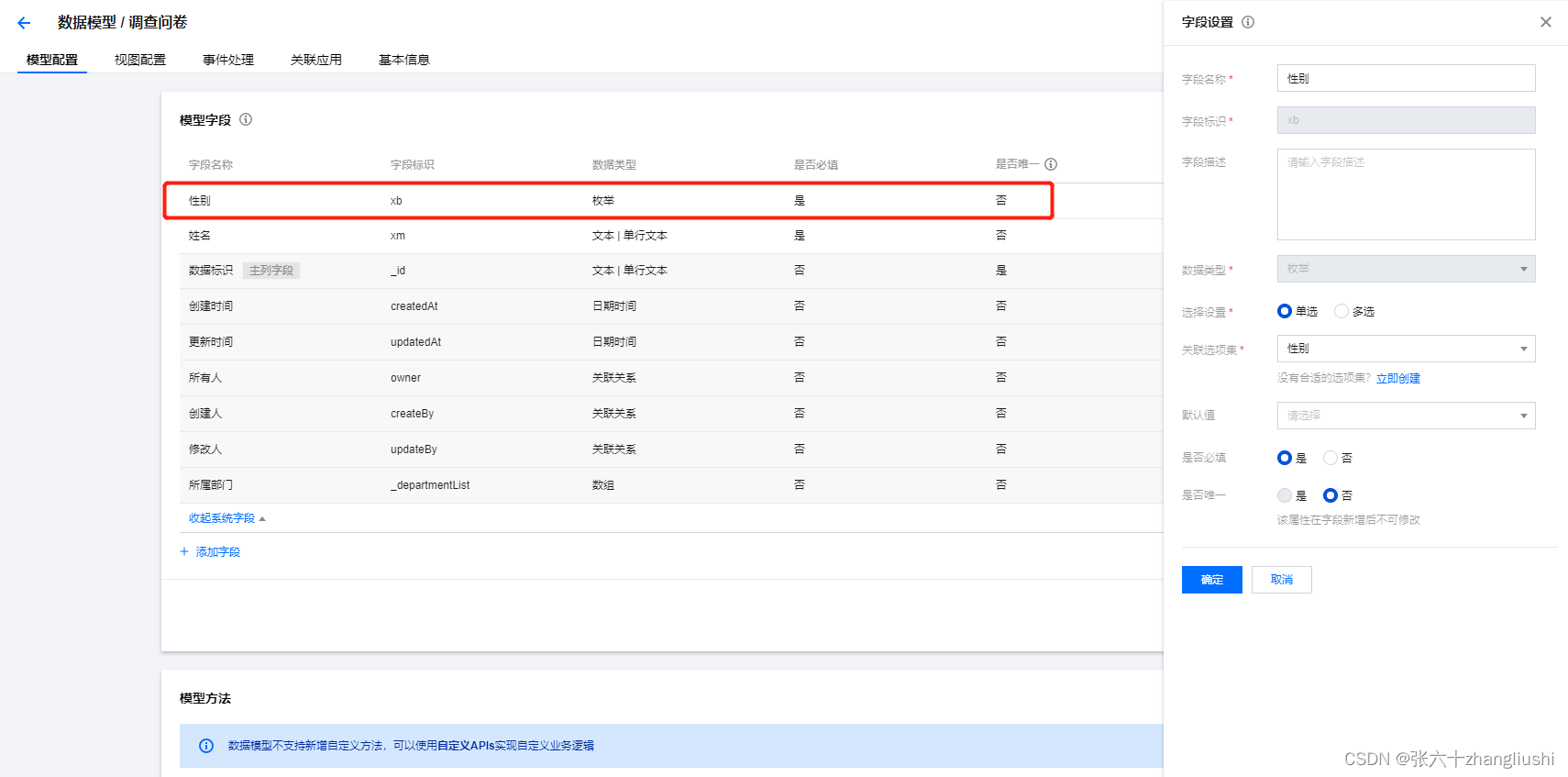1568x777 pixels.
Task: Select 多选 radio option
Action: pyautogui.click(x=1342, y=311)
